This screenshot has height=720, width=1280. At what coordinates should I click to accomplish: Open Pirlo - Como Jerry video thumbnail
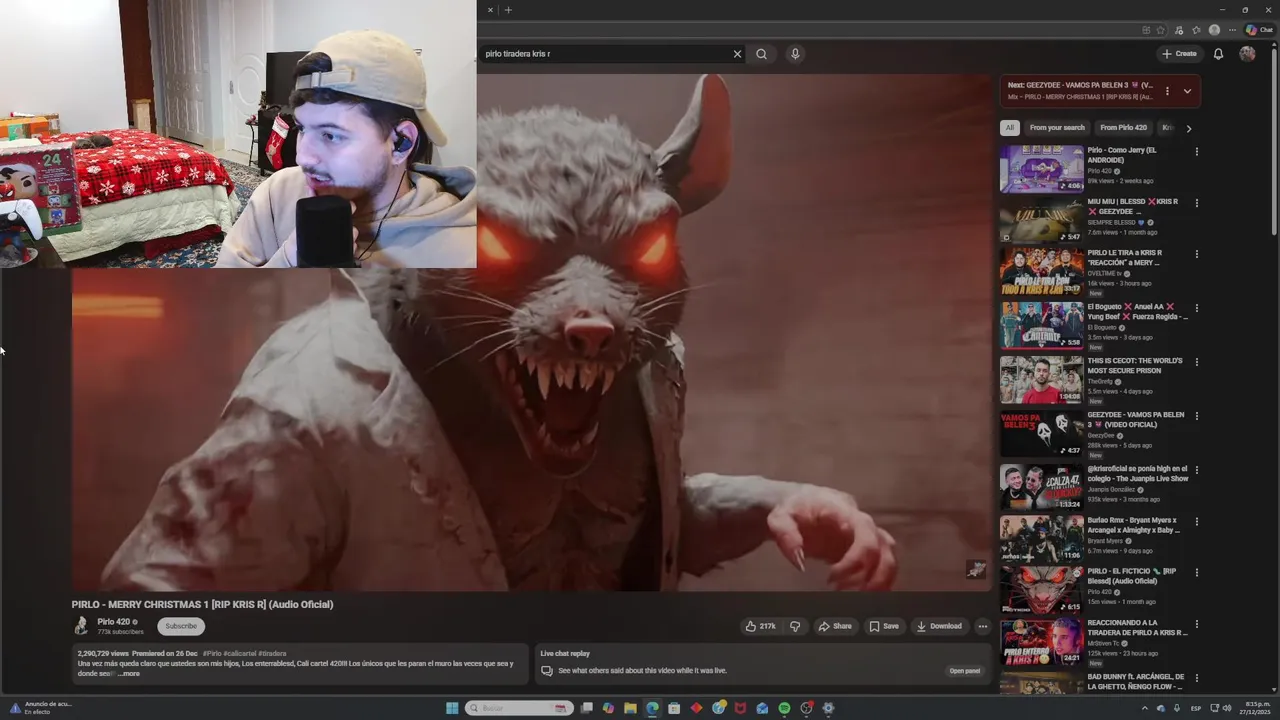[1042, 169]
